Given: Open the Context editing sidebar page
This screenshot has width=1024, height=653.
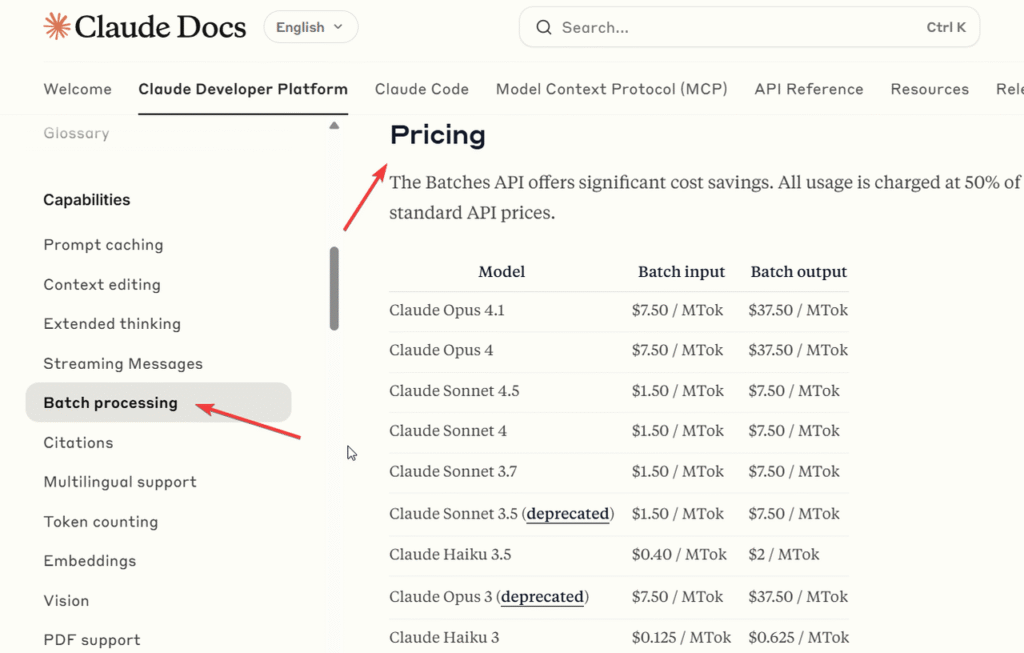Looking at the screenshot, I should (102, 285).
